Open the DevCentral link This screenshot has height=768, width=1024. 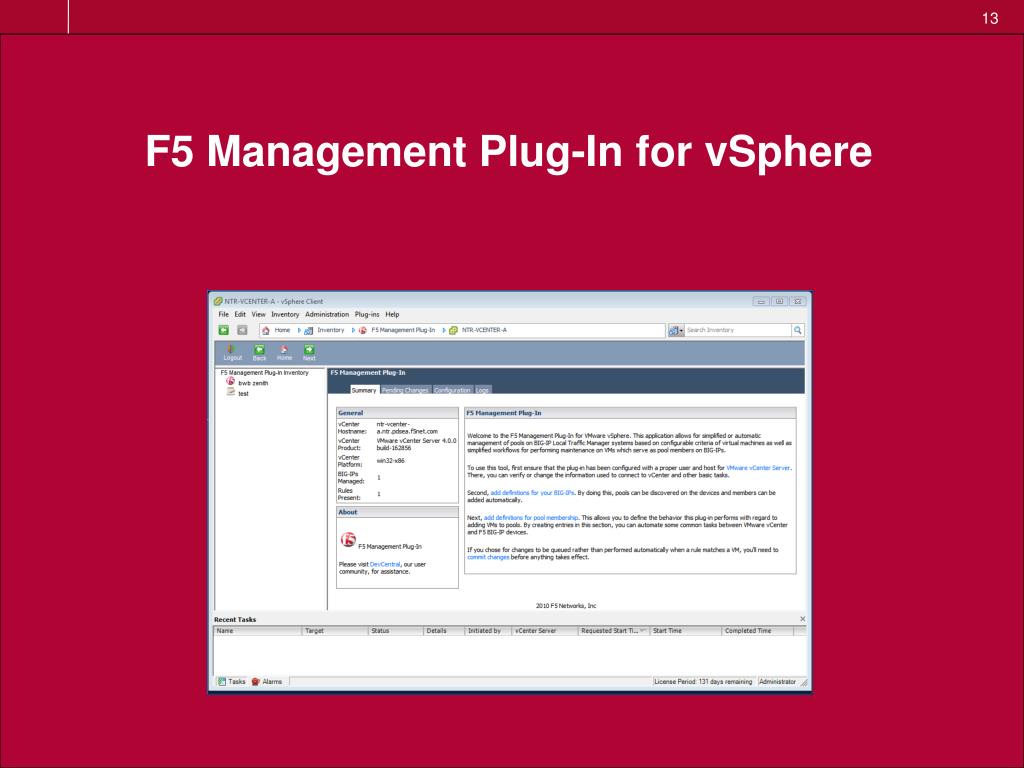385,564
